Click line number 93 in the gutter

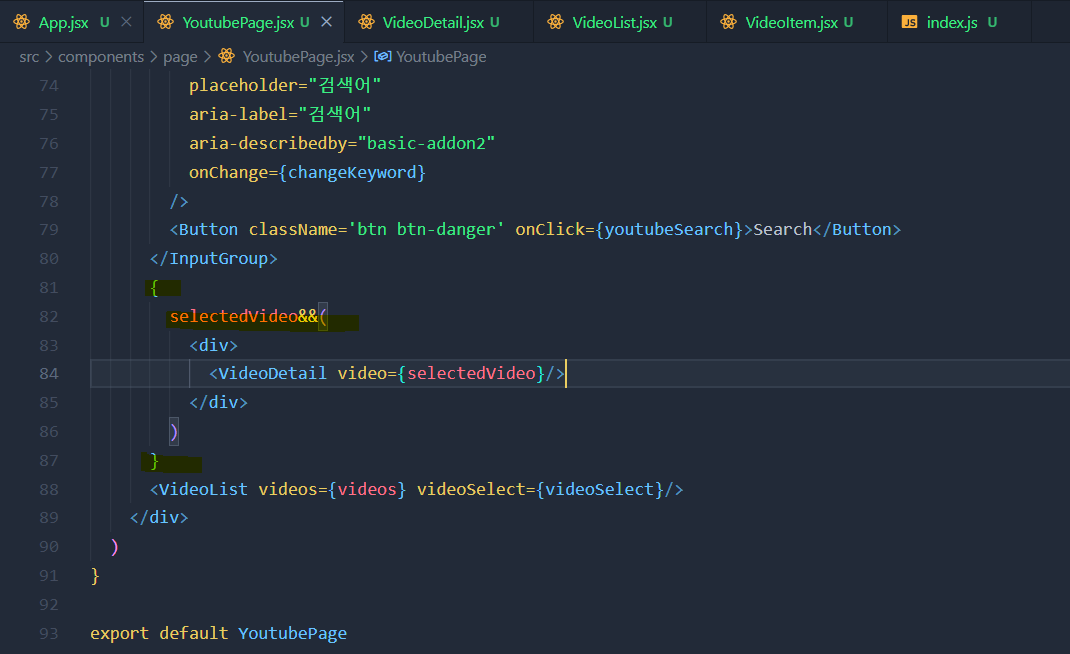pos(49,634)
